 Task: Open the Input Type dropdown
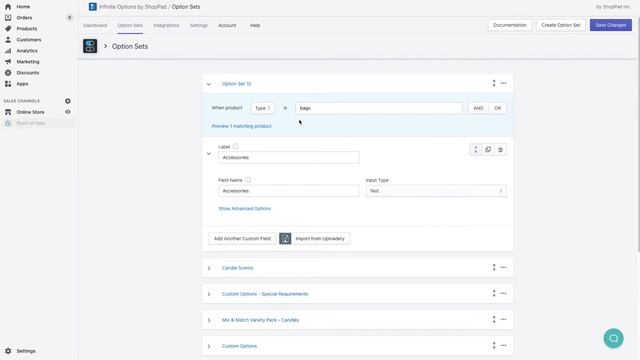click(436, 191)
